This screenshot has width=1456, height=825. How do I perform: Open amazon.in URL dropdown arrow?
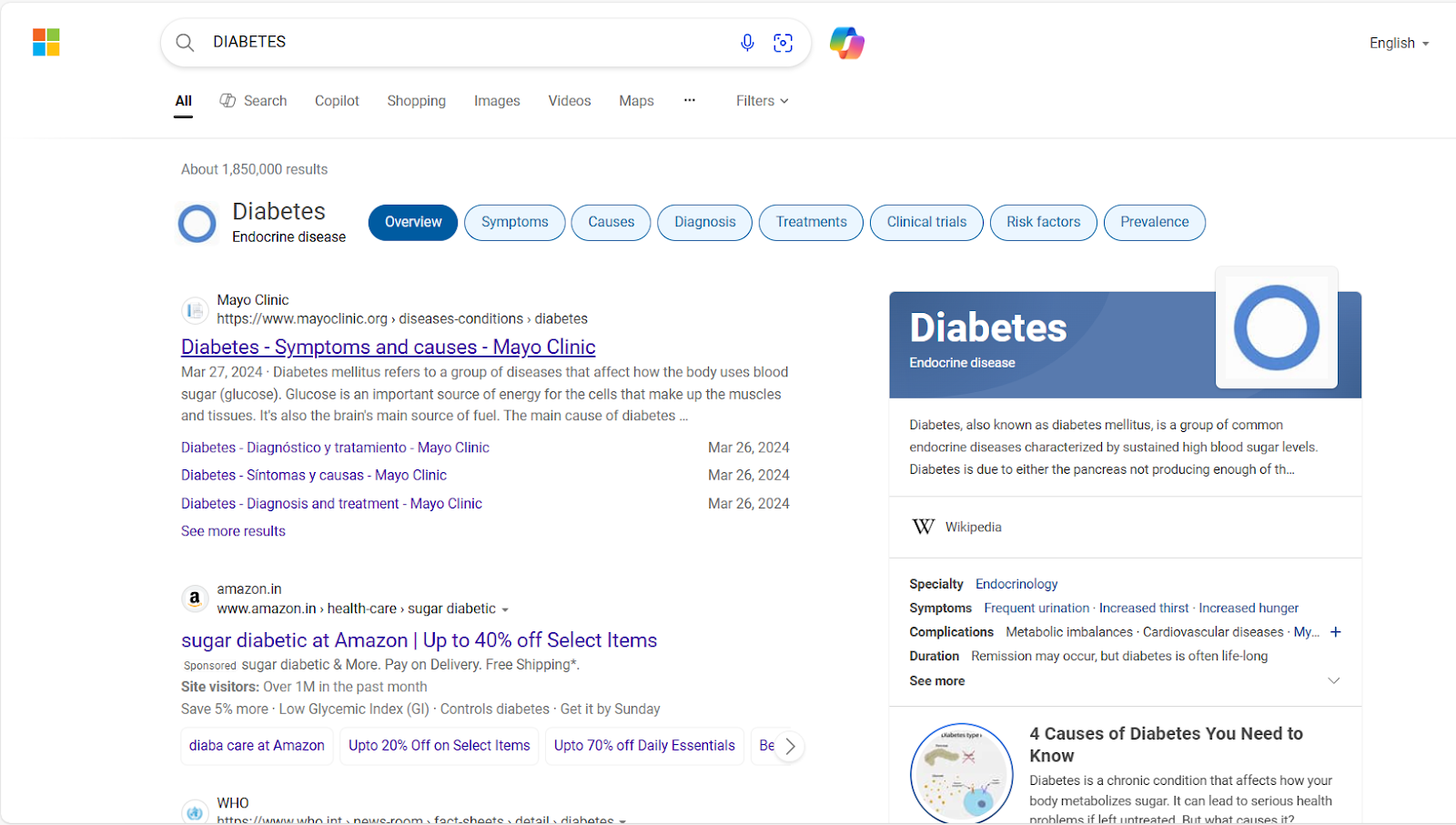[x=505, y=609]
